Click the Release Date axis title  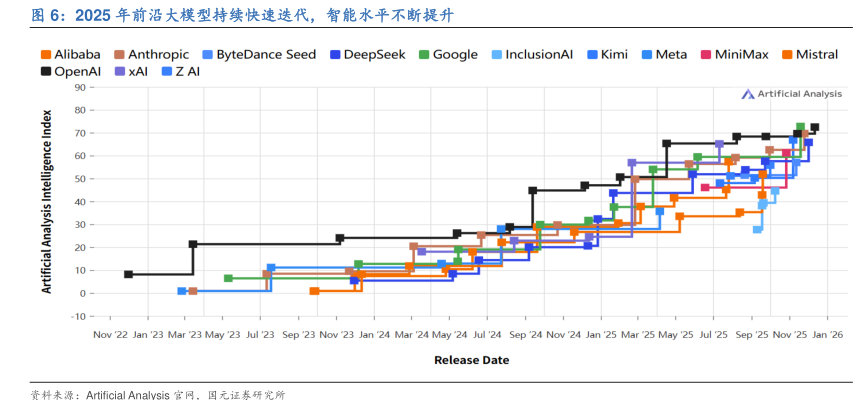(471, 360)
